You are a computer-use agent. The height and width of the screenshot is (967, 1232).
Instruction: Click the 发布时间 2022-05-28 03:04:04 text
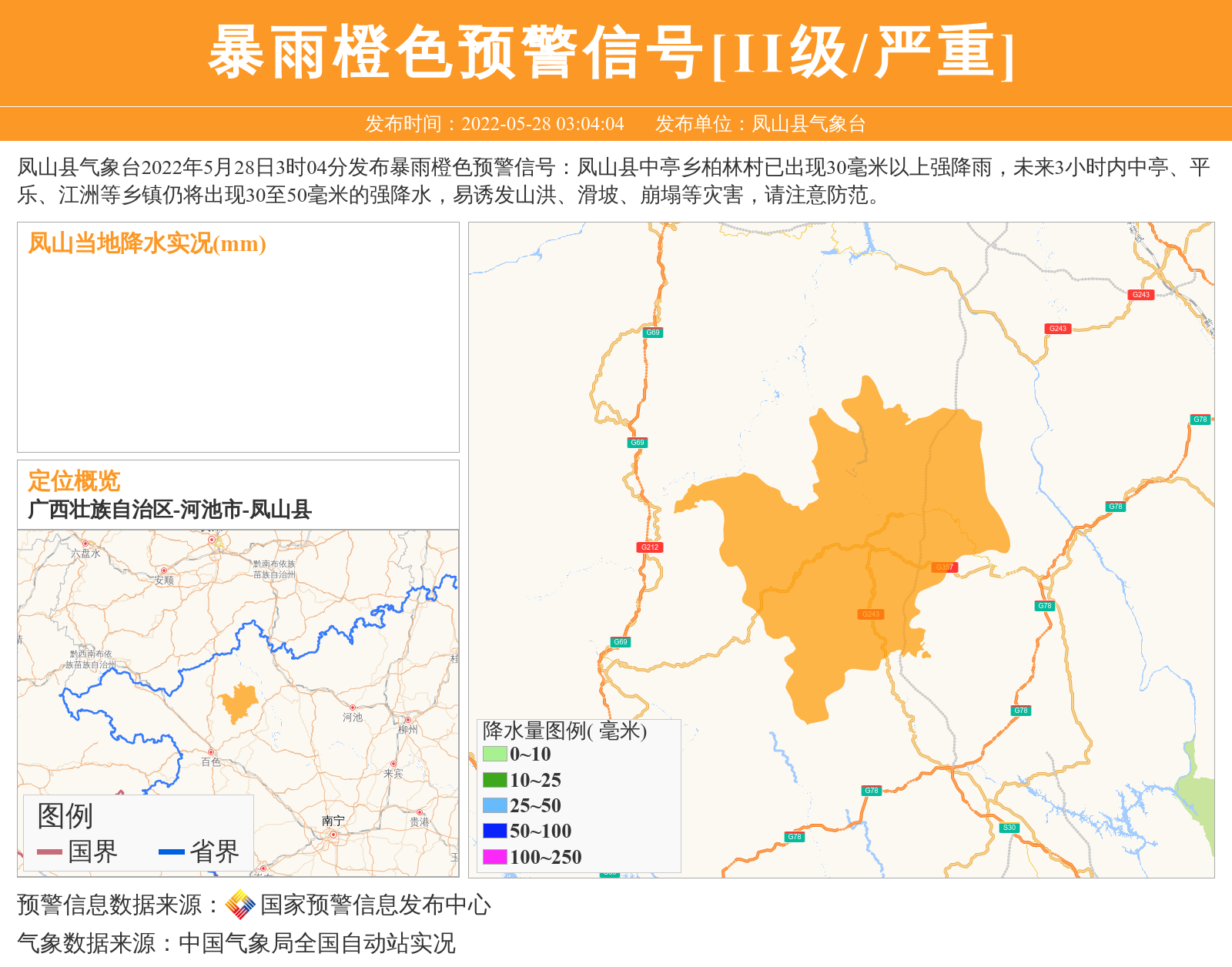[494, 124]
